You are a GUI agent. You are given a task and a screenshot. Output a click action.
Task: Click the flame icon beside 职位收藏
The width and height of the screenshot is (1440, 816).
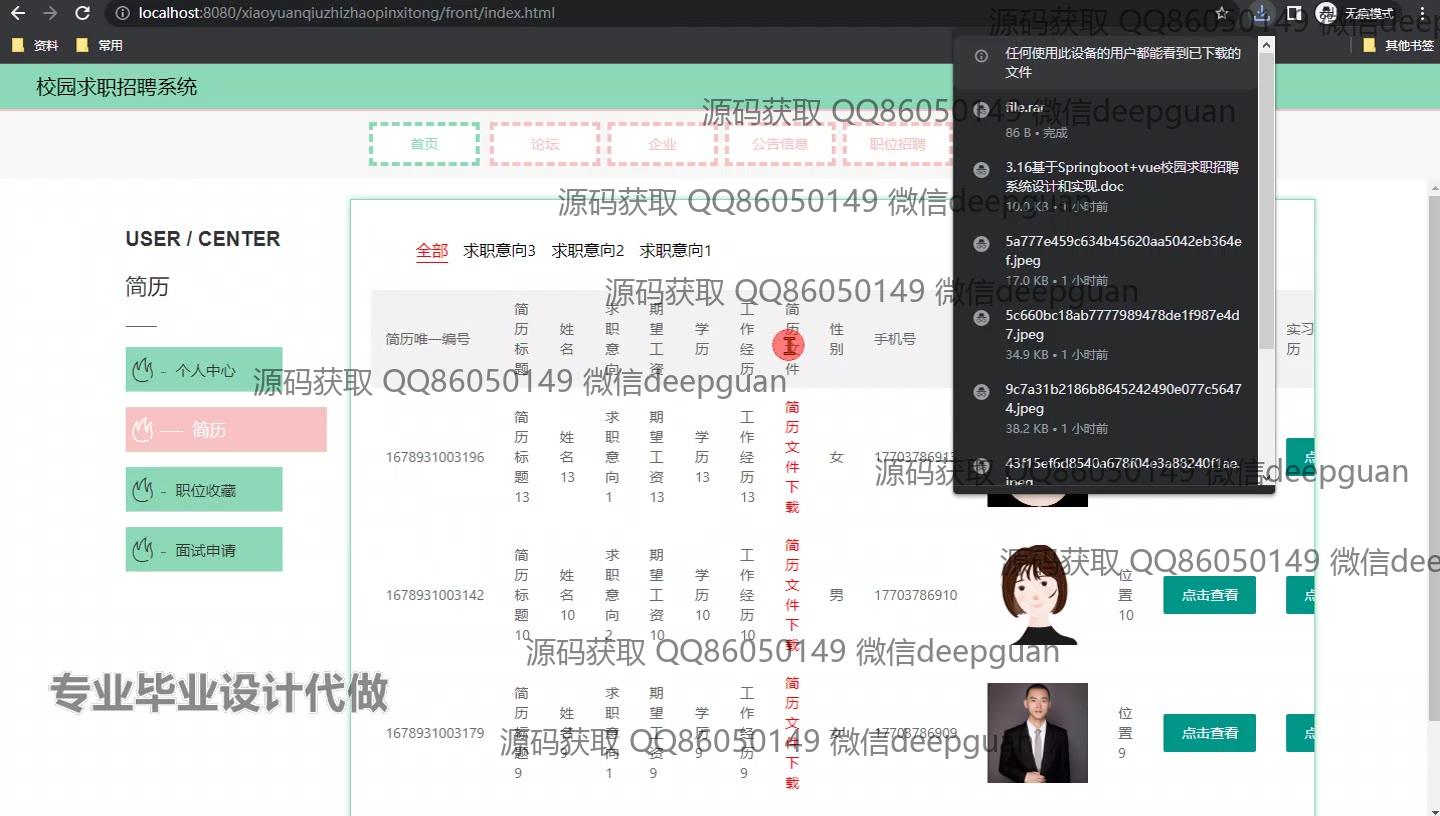click(142, 490)
